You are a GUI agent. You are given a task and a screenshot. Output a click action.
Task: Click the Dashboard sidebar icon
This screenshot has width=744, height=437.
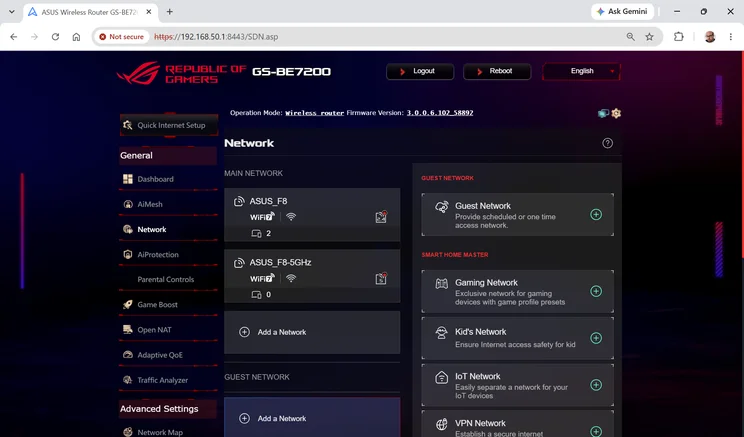tap(128, 179)
